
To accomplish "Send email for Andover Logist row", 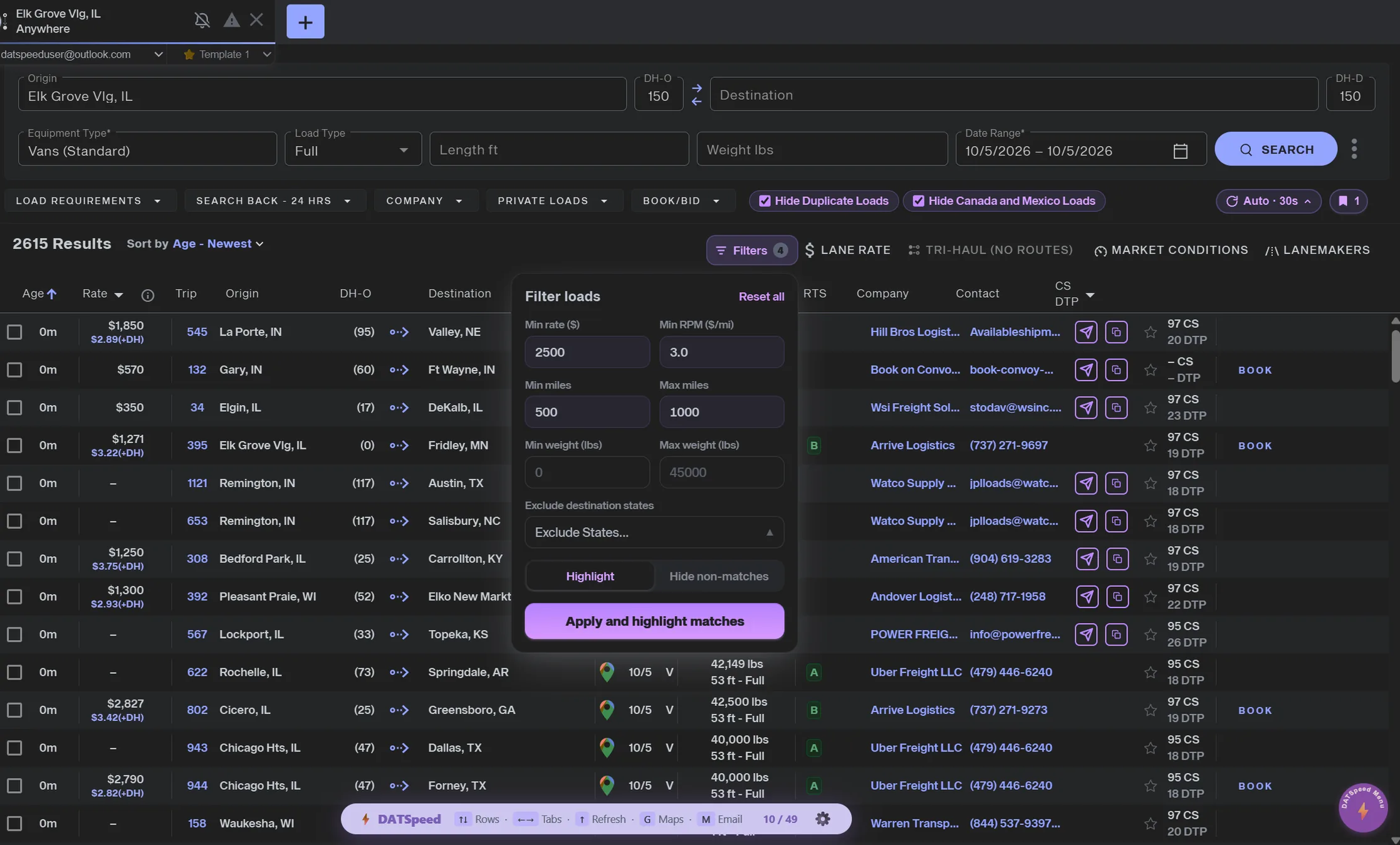I will tap(1087, 596).
